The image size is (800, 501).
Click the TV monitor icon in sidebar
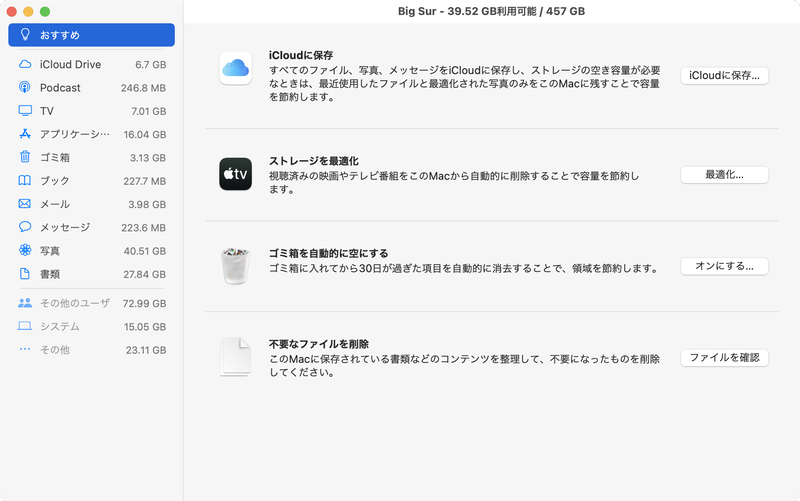[x=25, y=110]
